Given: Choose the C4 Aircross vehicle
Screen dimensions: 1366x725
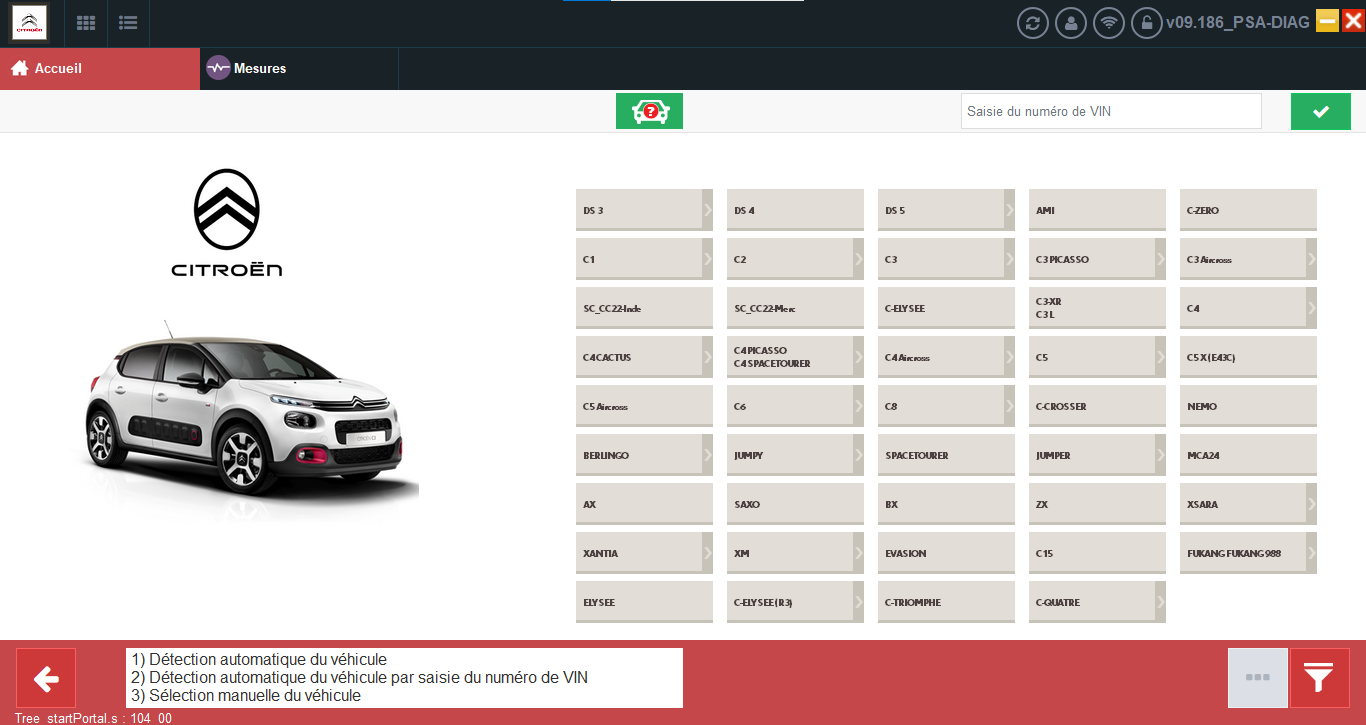Looking at the screenshot, I should 946,357.
